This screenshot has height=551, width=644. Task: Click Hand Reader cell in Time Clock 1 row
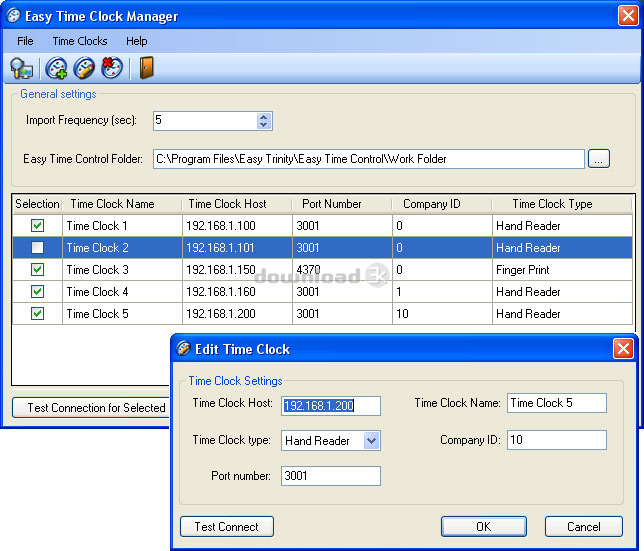(562, 225)
